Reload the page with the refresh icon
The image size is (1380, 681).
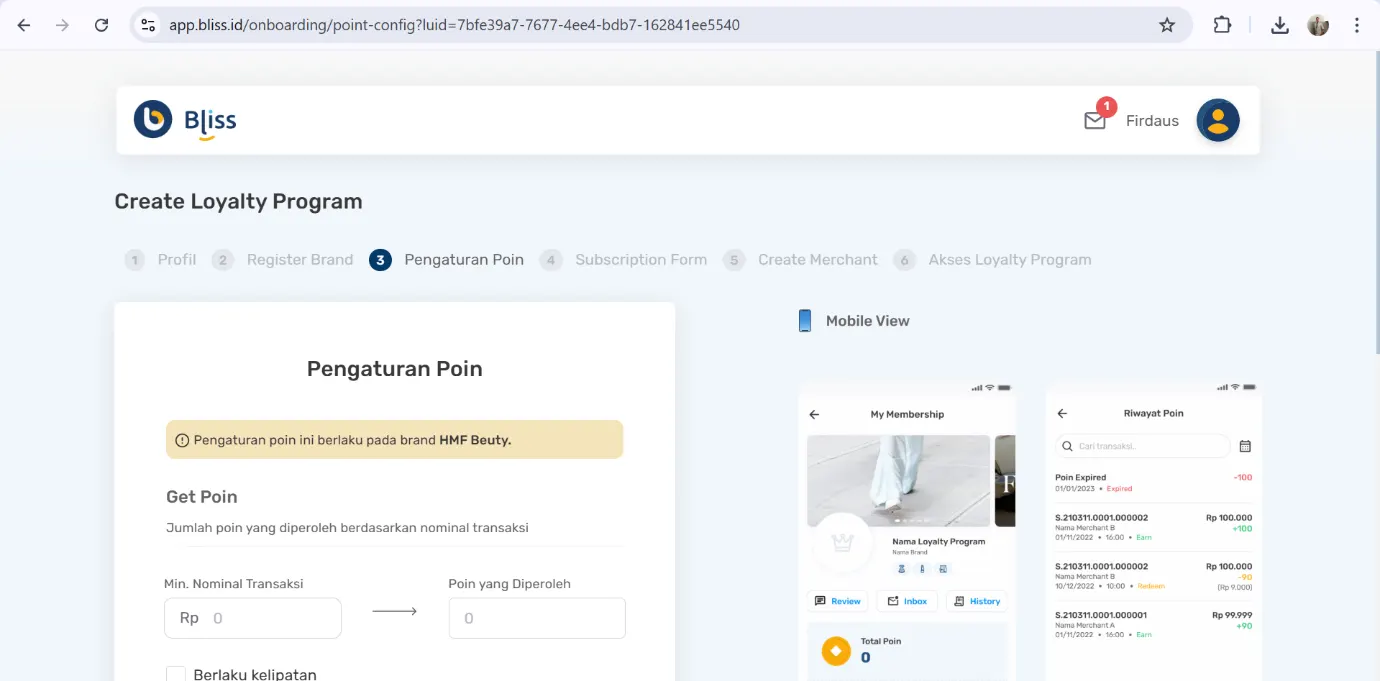101,25
